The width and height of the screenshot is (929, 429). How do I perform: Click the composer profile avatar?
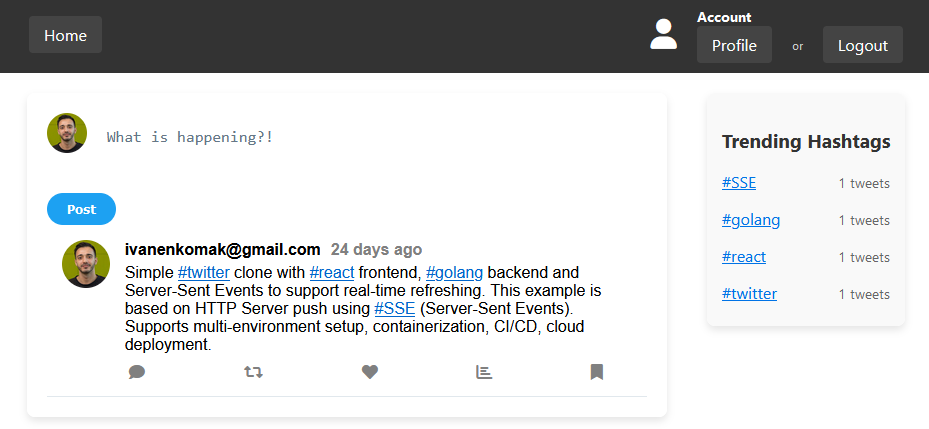pyautogui.click(x=67, y=133)
